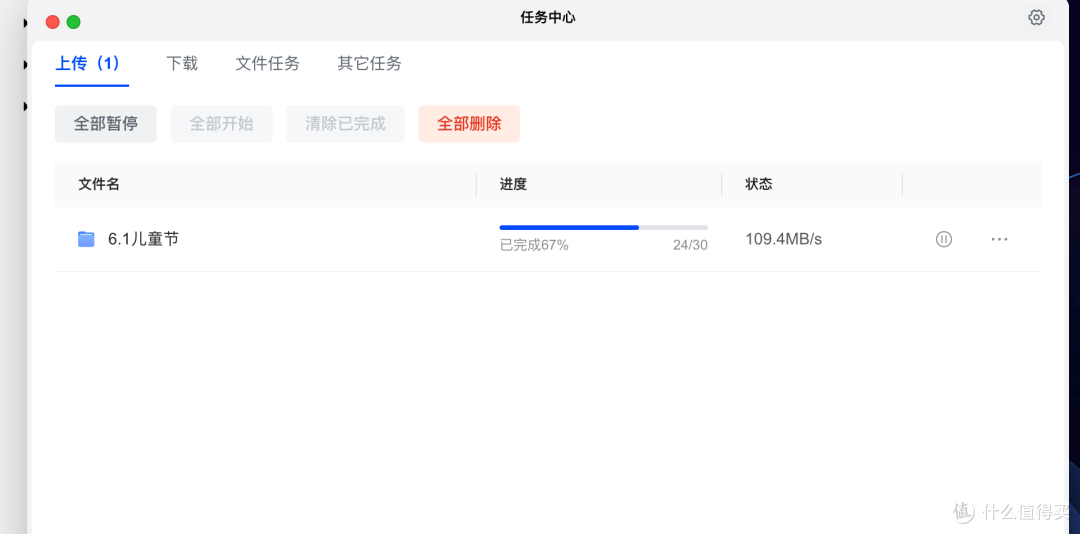Click the 6.1儿童节 folder icon

[x=86, y=239]
